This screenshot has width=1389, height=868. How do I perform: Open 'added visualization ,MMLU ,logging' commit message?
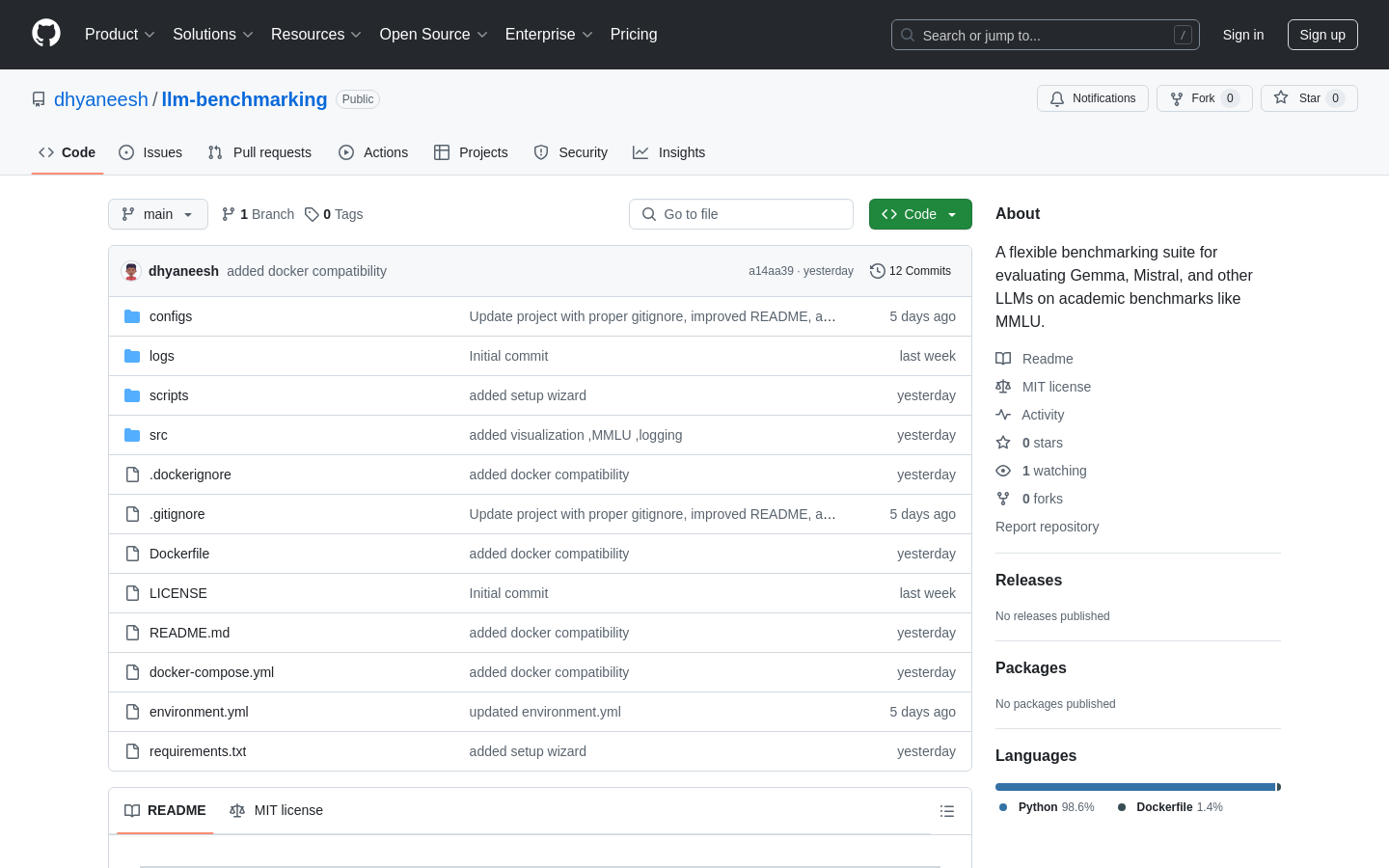pyautogui.click(x=576, y=435)
